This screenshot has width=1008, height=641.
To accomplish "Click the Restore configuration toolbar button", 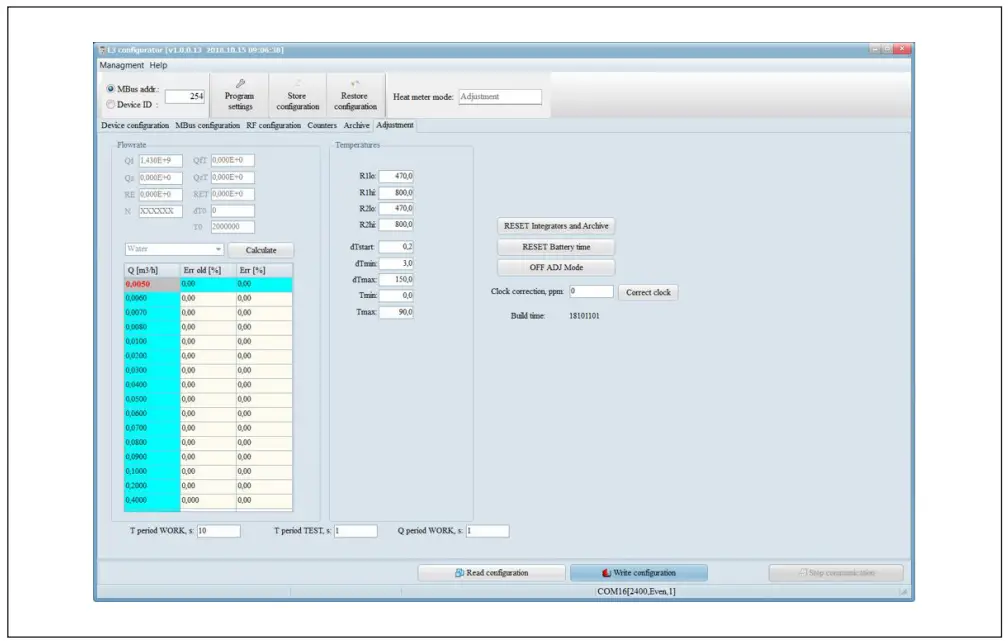I will (355, 96).
